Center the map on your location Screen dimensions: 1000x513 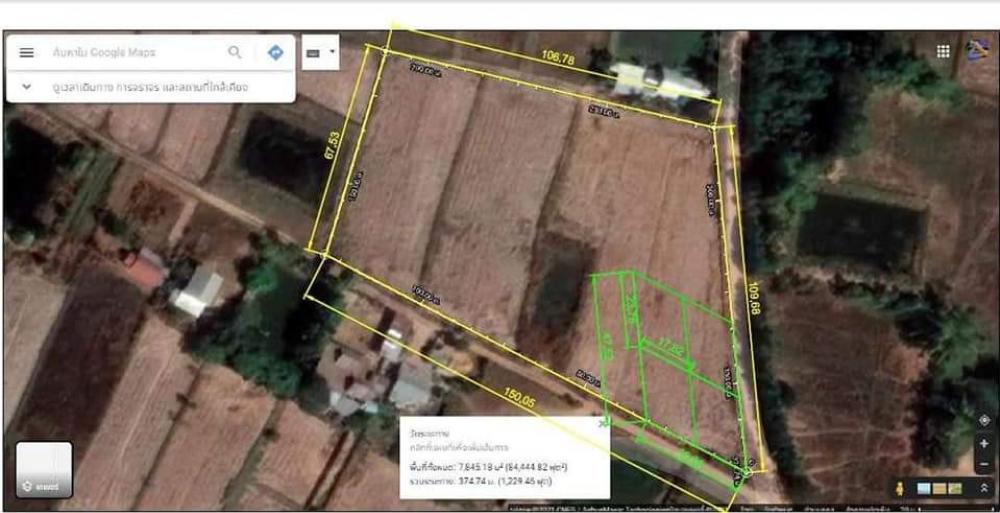[x=984, y=421]
